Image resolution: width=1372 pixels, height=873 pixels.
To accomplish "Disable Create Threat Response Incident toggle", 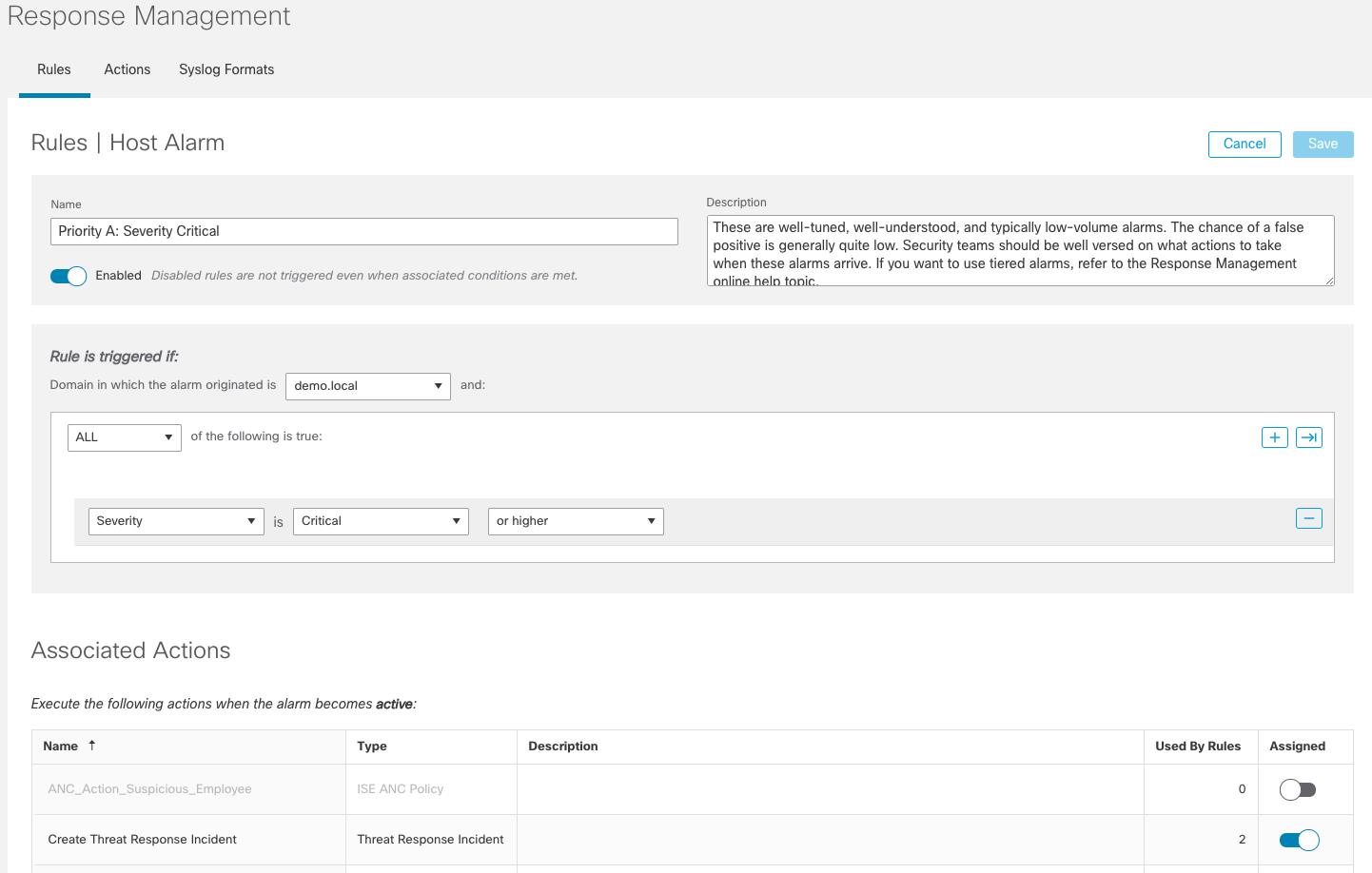I will (x=1298, y=840).
